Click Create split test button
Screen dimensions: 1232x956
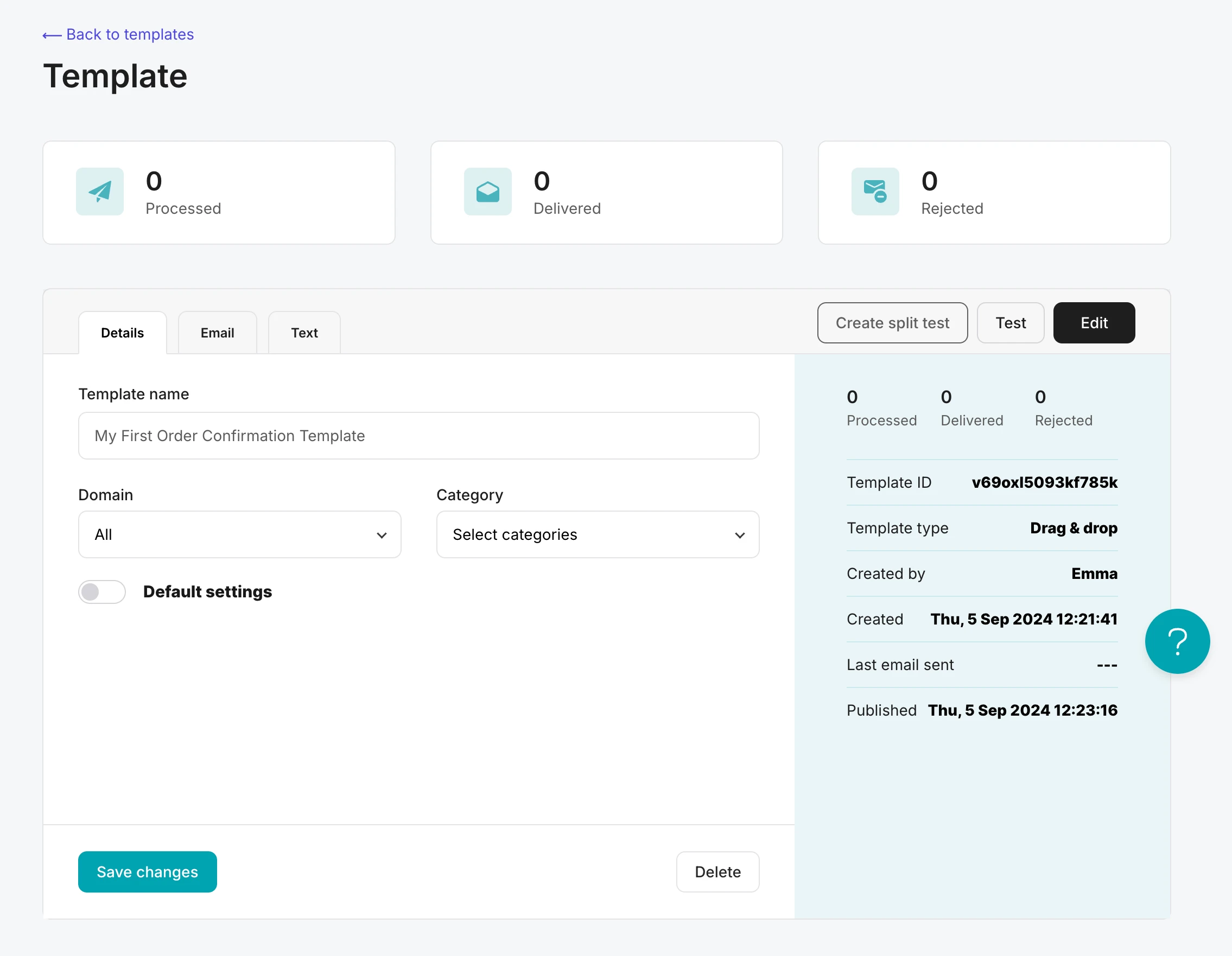(892, 323)
